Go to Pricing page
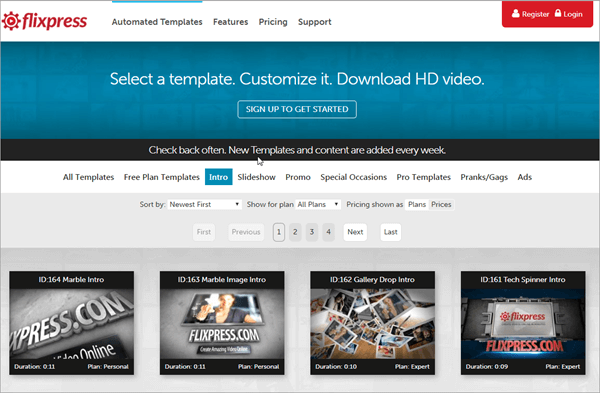The height and width of the screenshot is (393, 600). point(273,22)
